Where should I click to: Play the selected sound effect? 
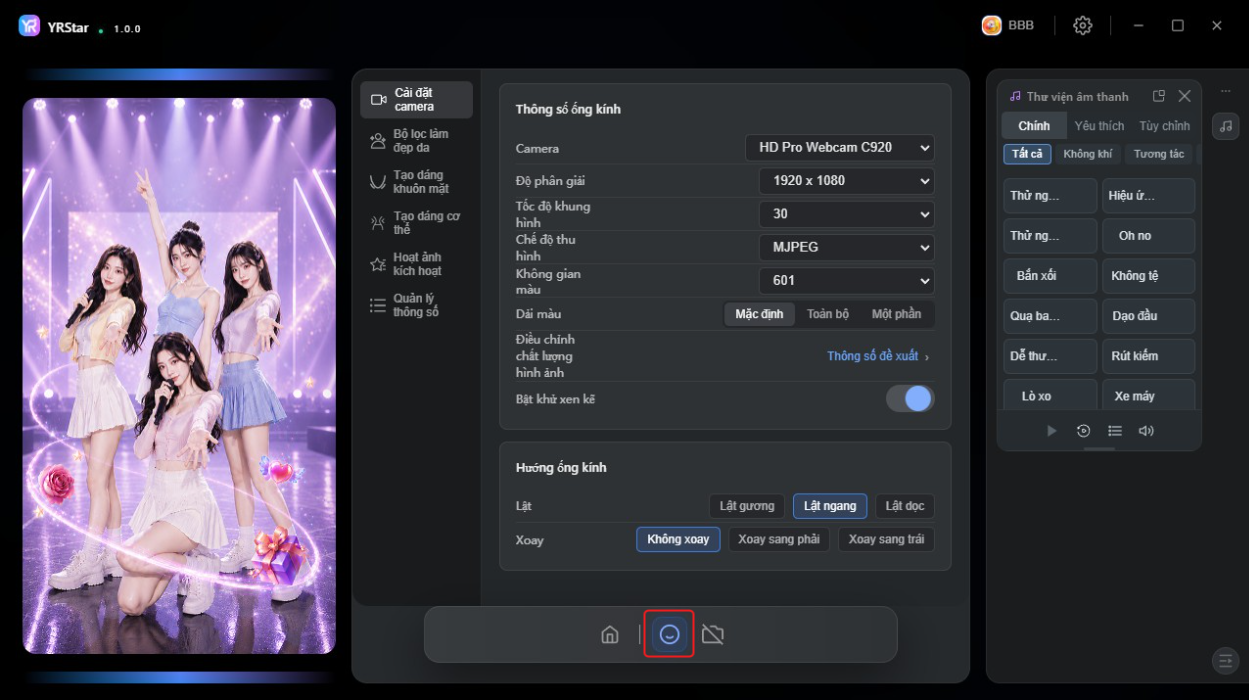click(x=1051, y=431)
